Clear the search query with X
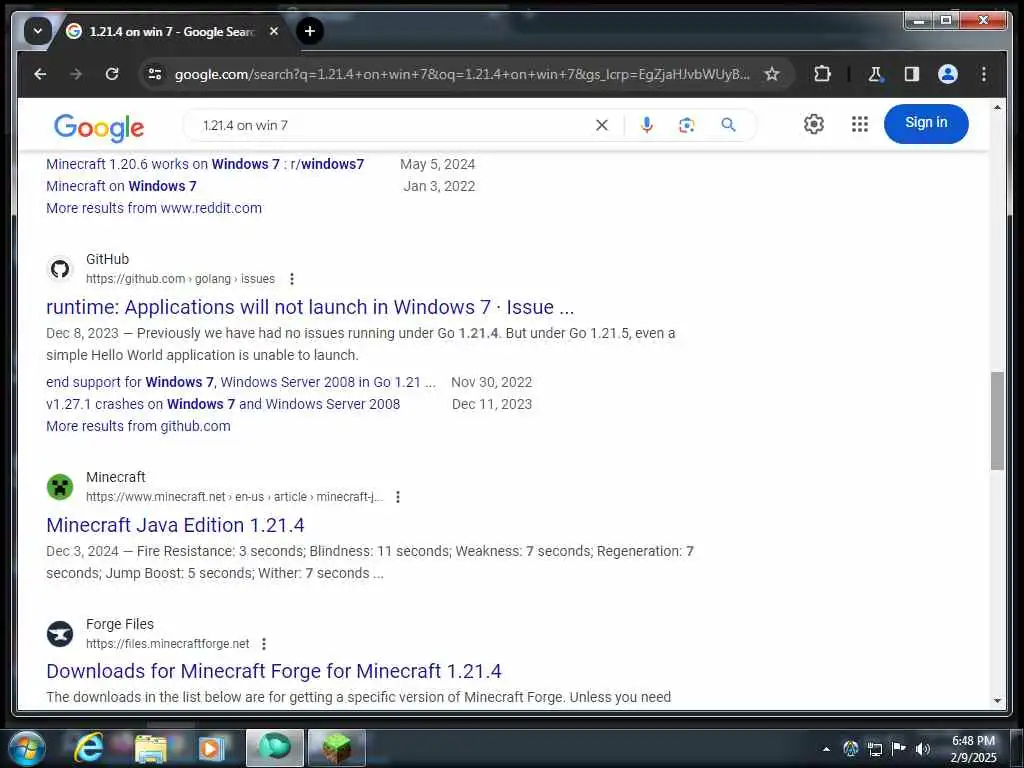This screenshot has width=1024, height=768. 601,125
